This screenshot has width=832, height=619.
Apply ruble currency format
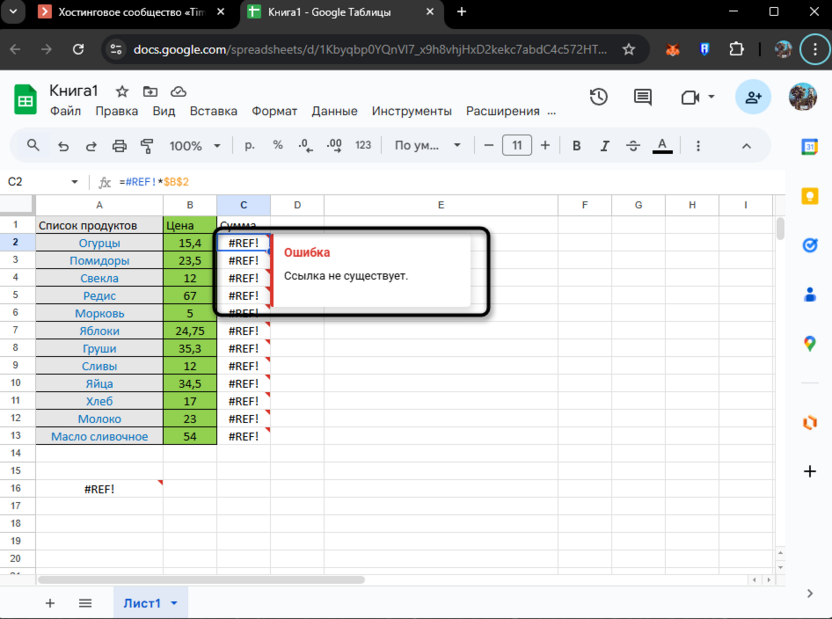coord(249,145)
